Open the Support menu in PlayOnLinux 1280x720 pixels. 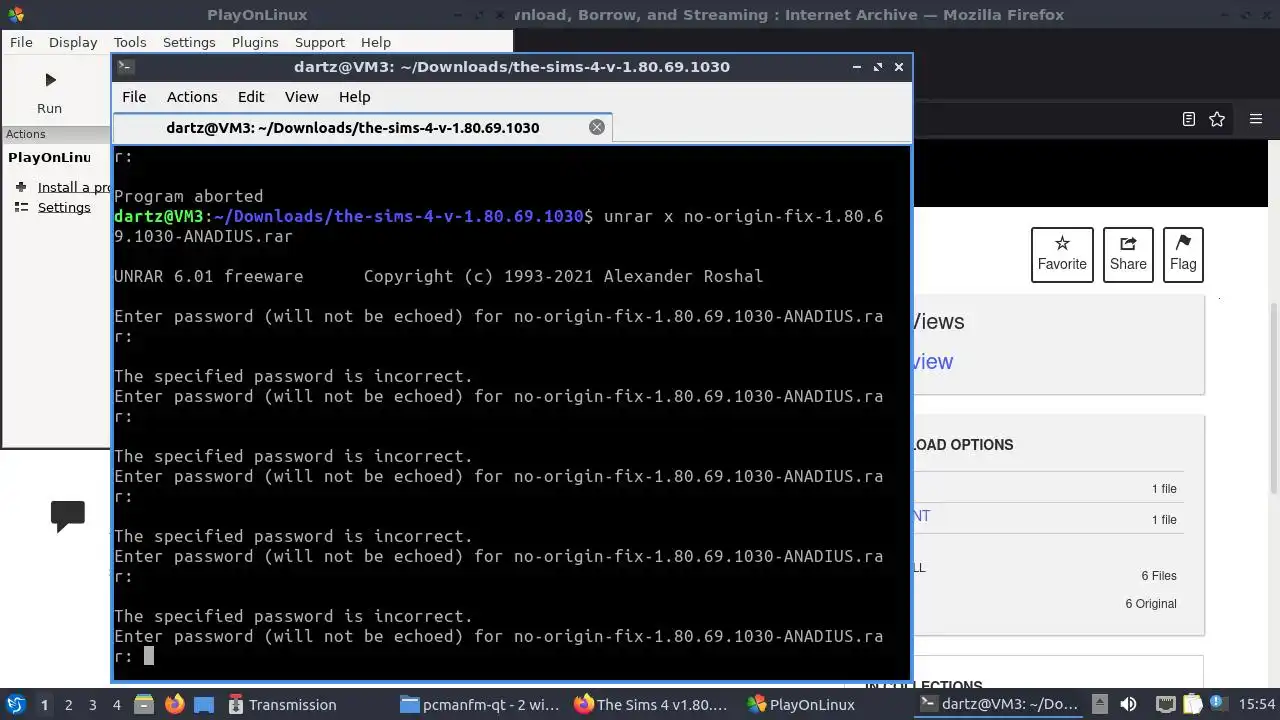click(320, 42)
